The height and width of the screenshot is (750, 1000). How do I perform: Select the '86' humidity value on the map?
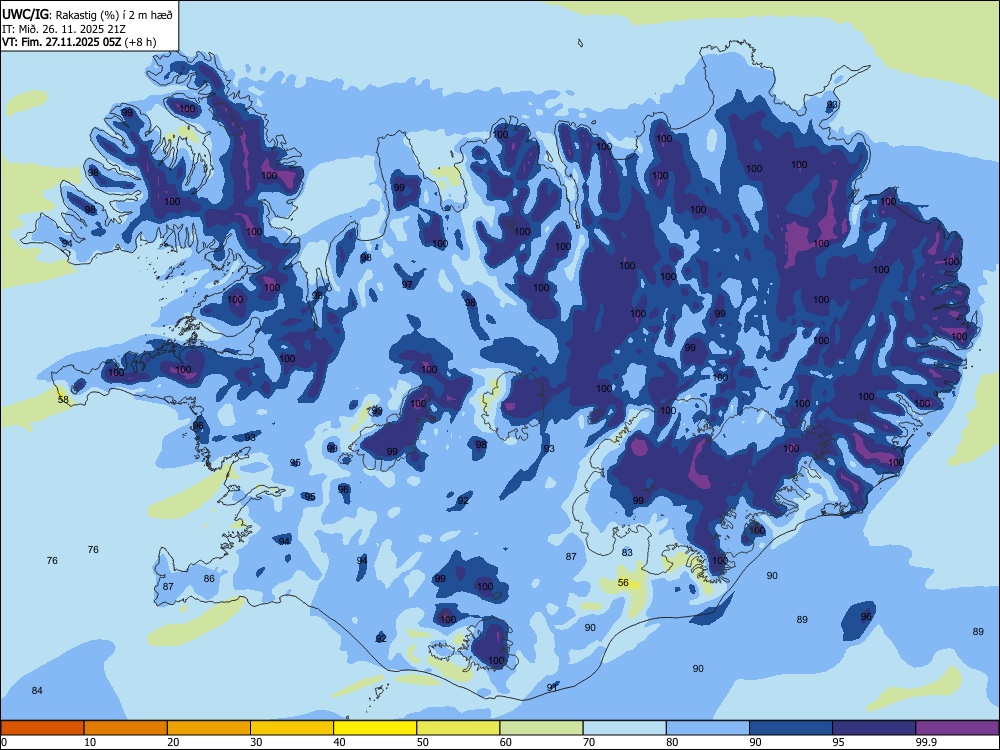pyautogui.click(x=209, y=579)
